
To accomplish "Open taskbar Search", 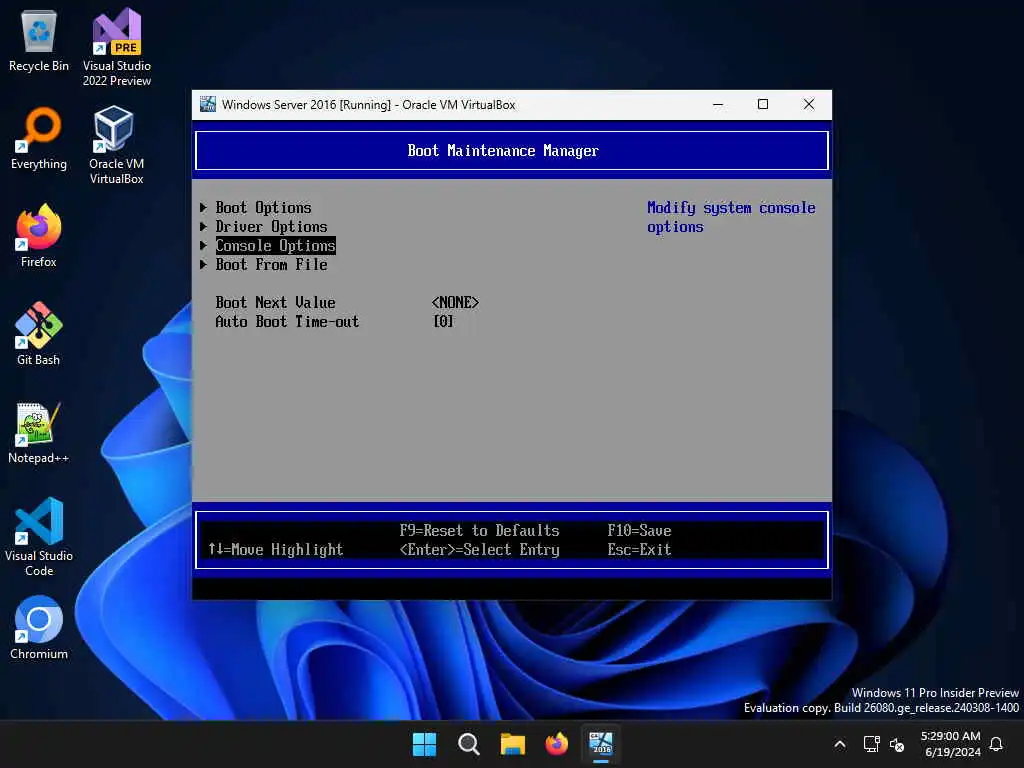I will pyautogui.click(x=468, y=744).
